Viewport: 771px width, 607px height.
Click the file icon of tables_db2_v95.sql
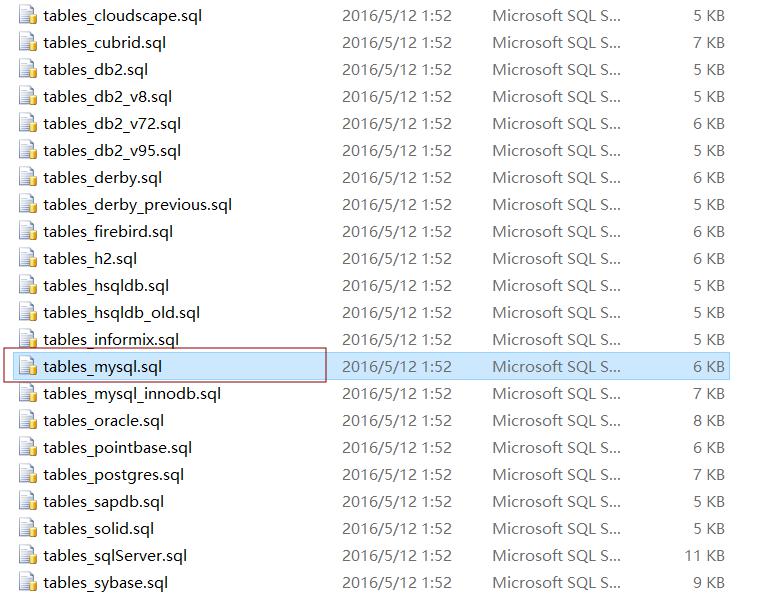tap(28, 150)
